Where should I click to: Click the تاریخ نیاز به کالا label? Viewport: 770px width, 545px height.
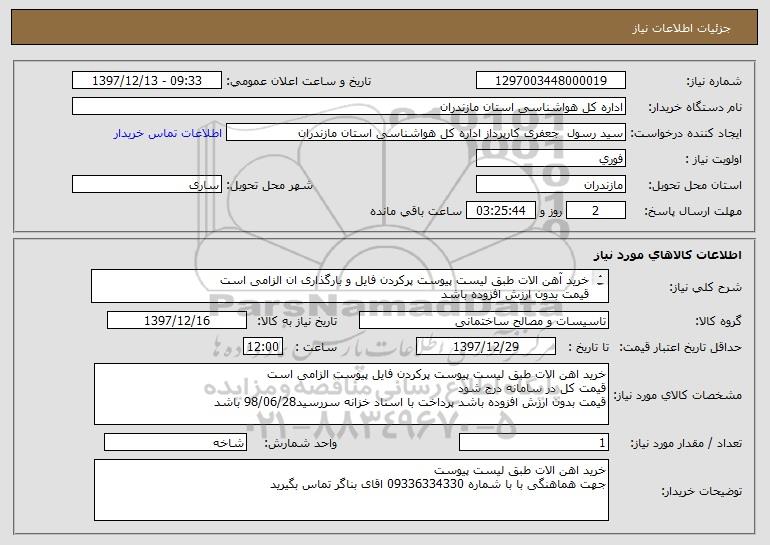[297, 322]
